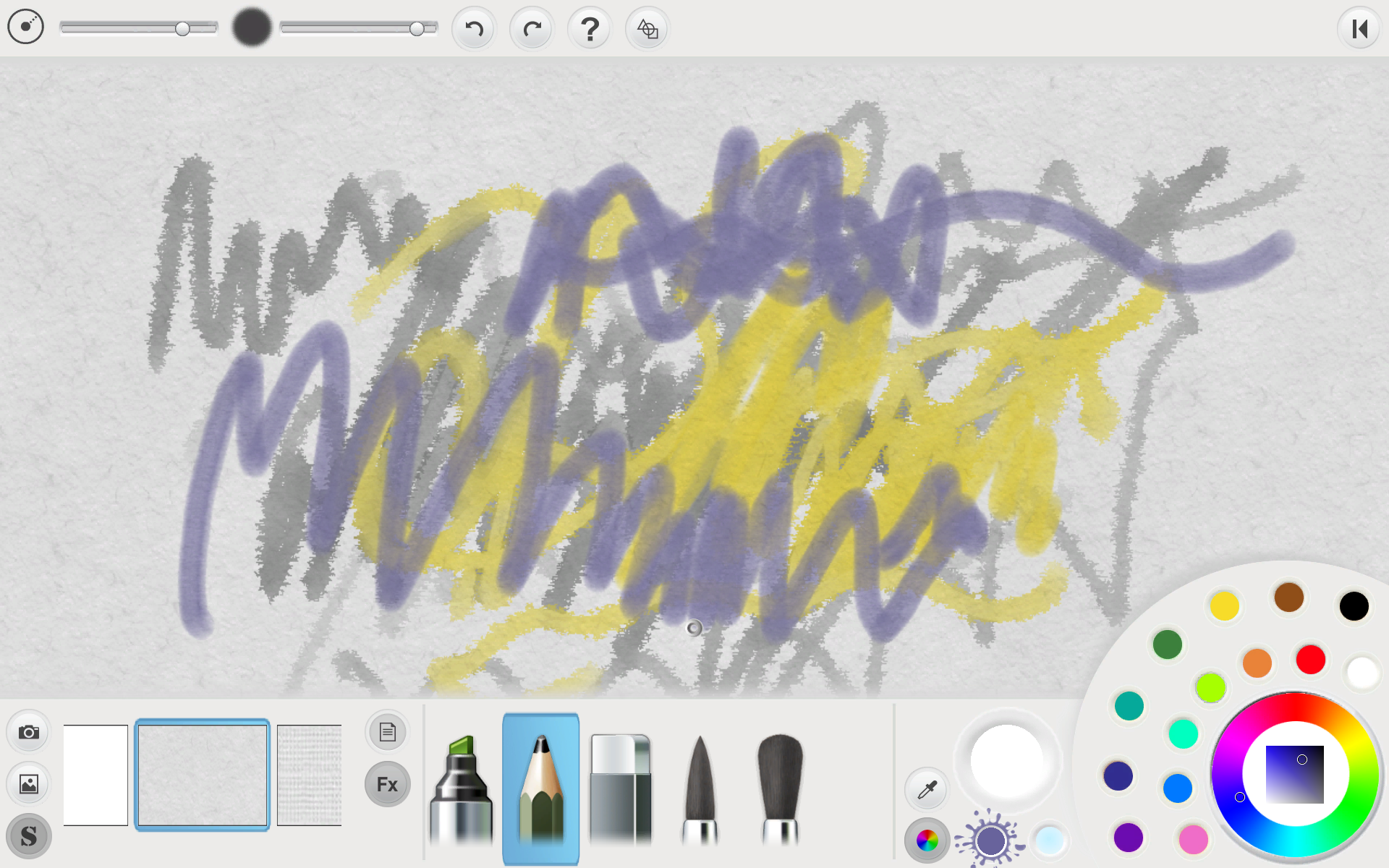Activate the eyedropper color picker
The height and width of the screenshot is (868, 1389).
[x=927, y=789]
